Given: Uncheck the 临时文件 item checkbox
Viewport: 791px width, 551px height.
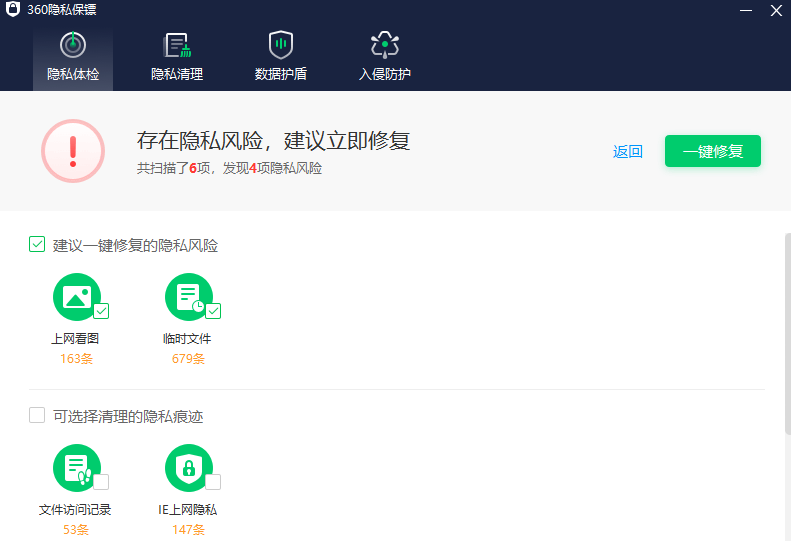Looking at the screenshot, I should 213,311.
